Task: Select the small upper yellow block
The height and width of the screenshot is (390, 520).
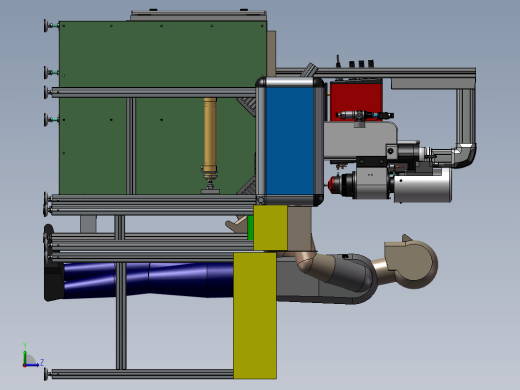Action: [270, 228]
